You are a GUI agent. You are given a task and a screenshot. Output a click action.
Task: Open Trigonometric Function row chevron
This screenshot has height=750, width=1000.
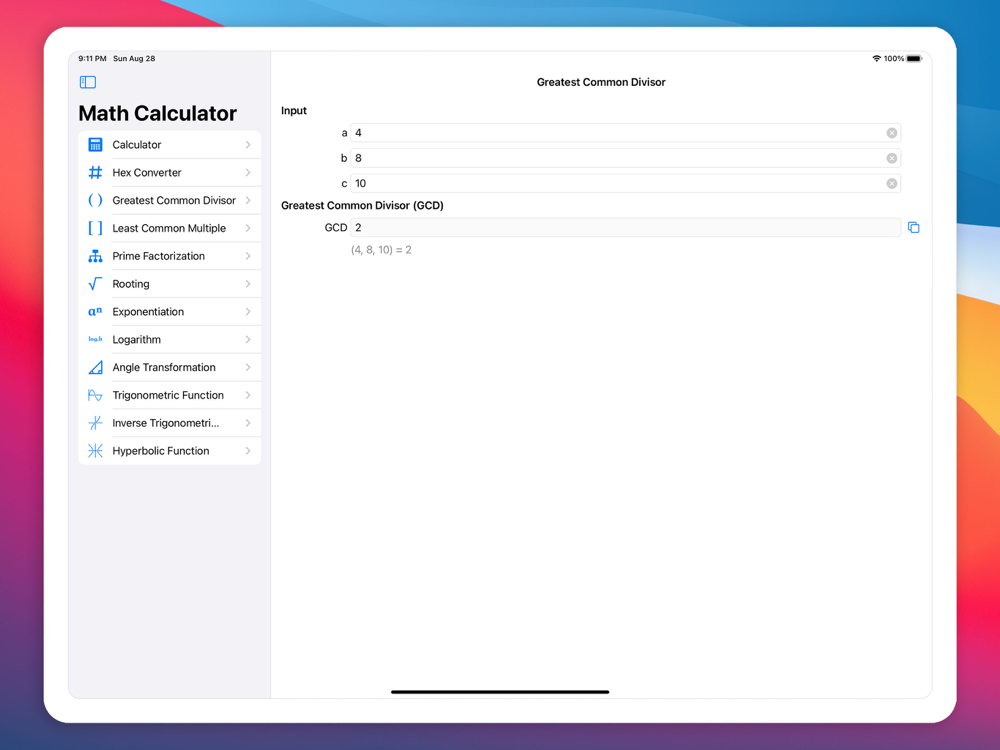248,395
